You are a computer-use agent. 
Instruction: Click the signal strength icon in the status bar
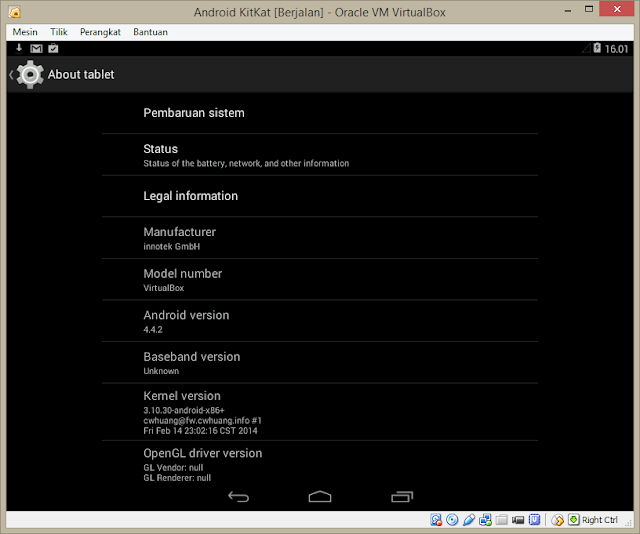pos(587,49)
